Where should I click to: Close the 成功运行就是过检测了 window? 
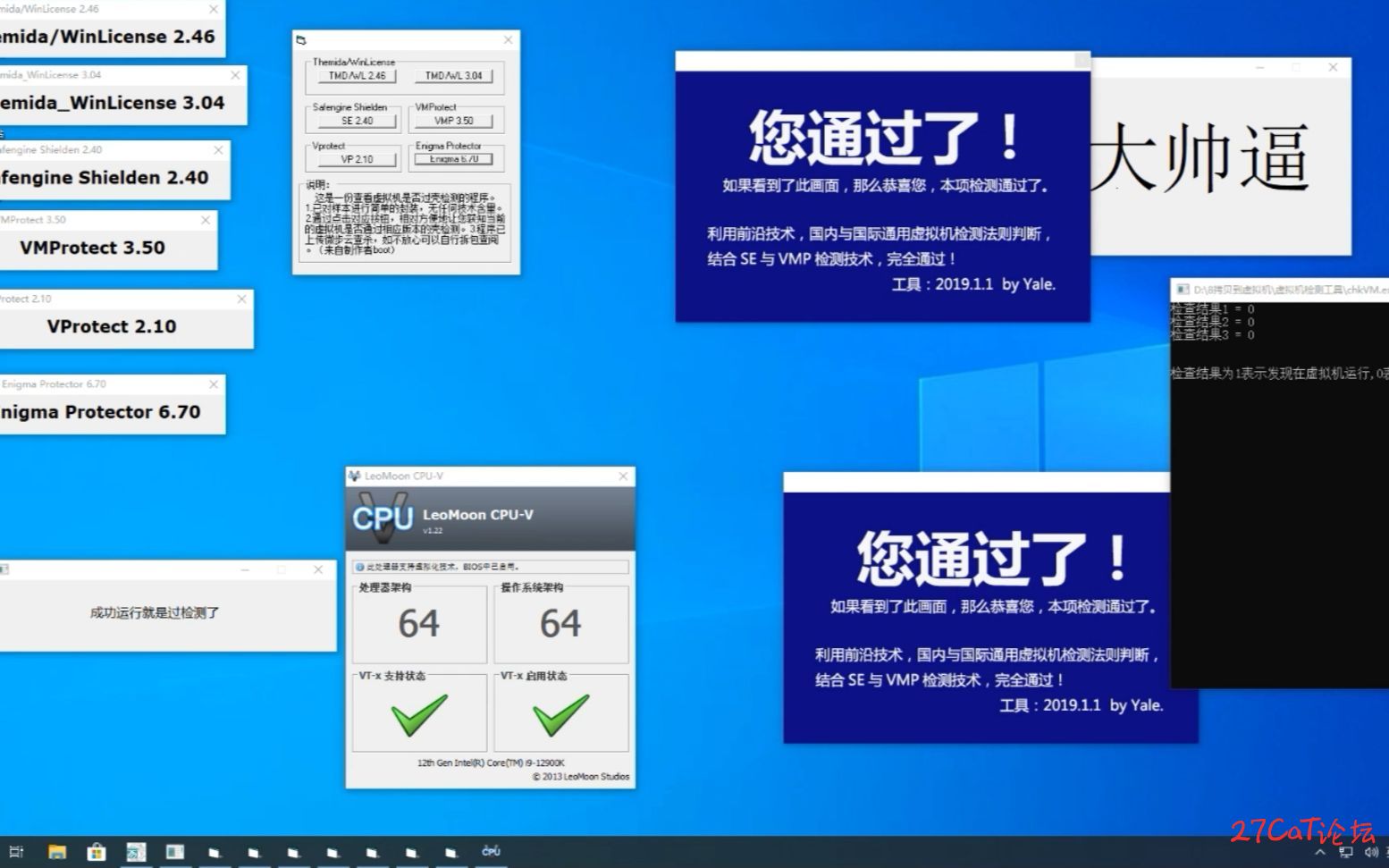317,569
